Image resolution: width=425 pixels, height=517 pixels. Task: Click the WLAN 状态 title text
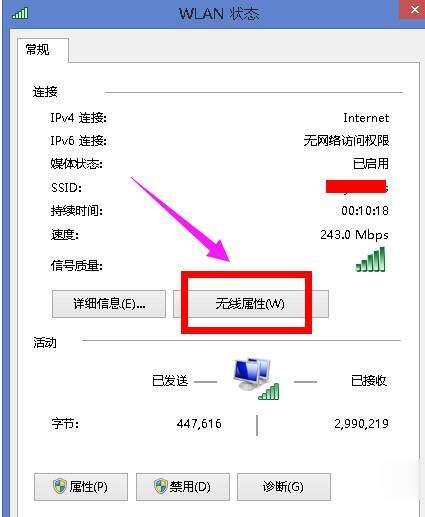coord(219,14)
